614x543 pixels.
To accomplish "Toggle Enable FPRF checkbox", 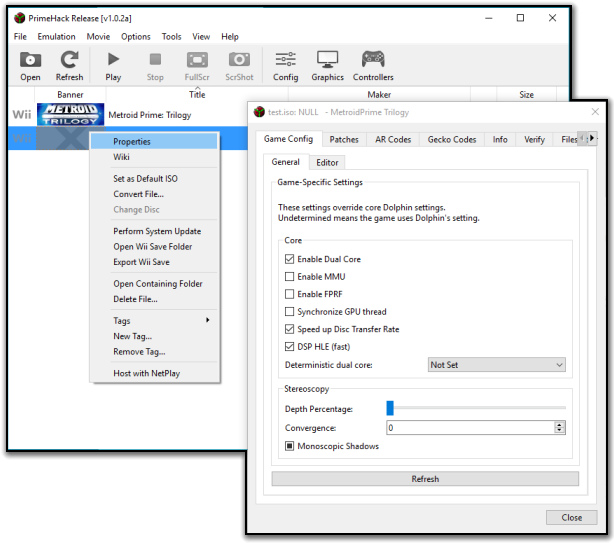I will click(x=289, y=294).
